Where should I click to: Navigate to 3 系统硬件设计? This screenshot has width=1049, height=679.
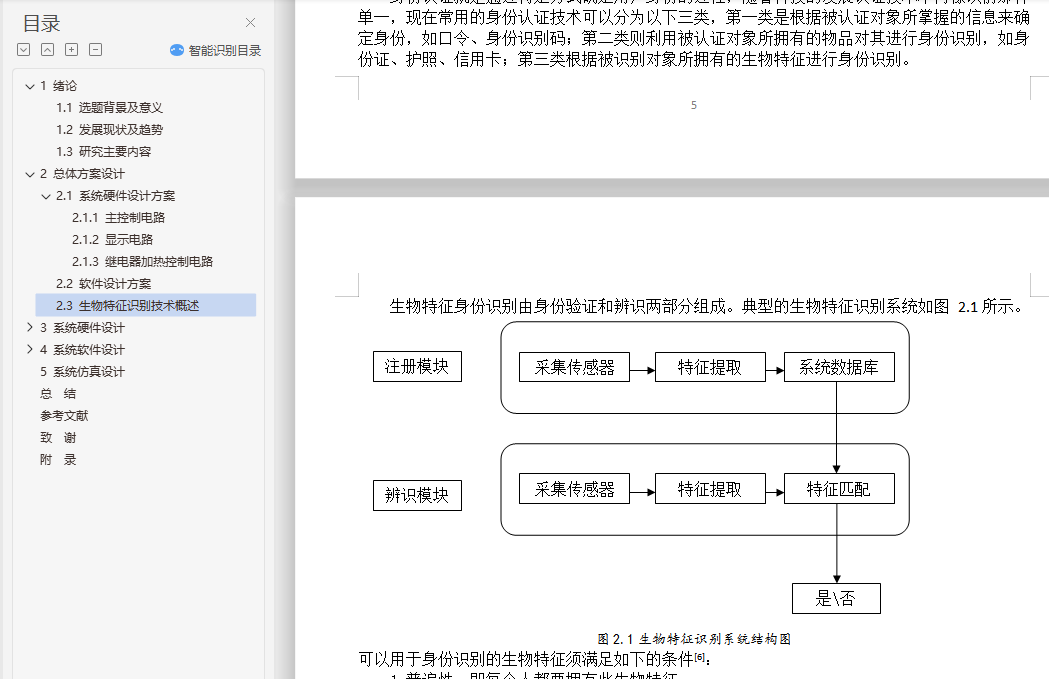[82, 328]
